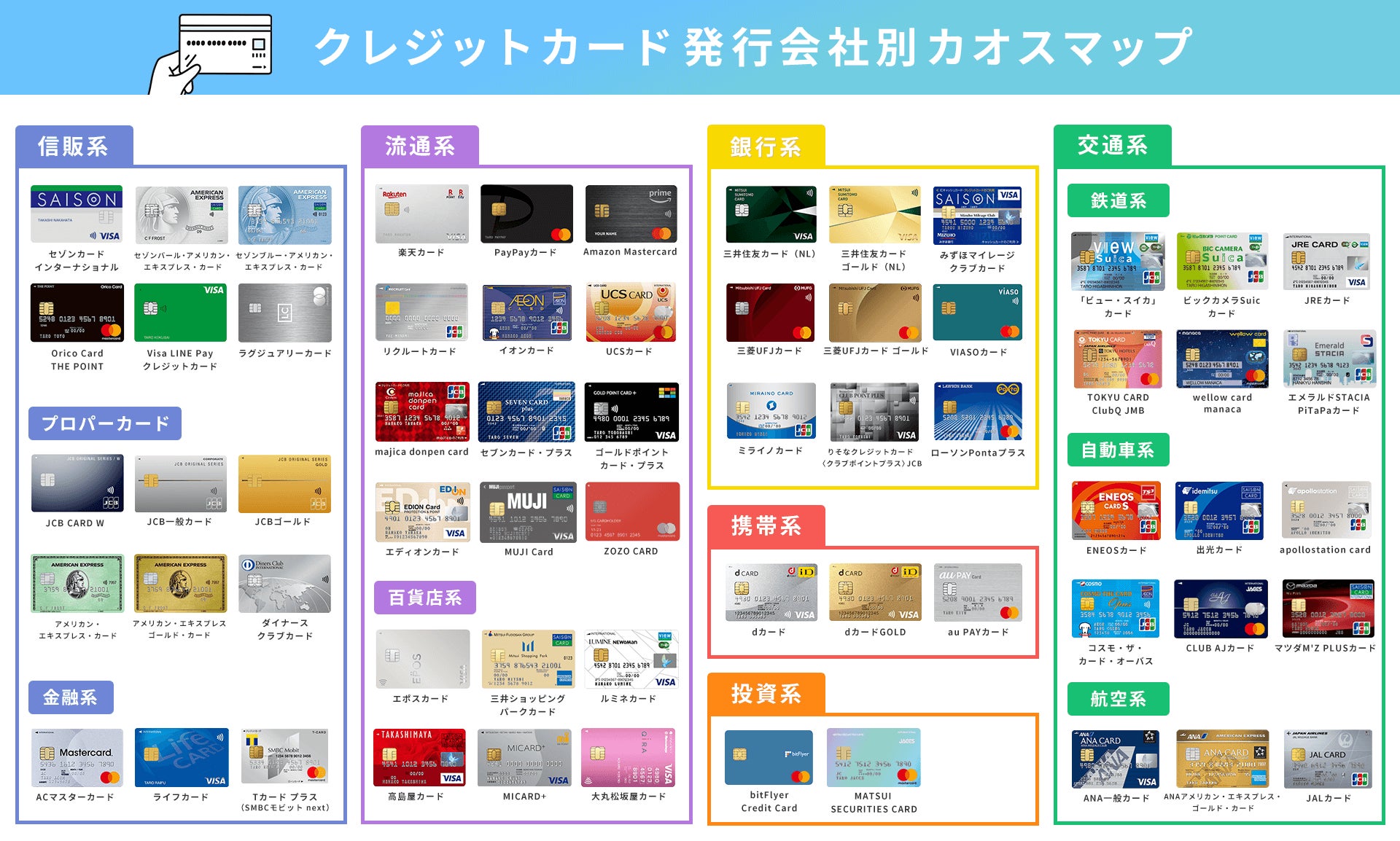Click the 三井住友カード（NL）link label
The width and height of the screenshot is (1400, 841).
tap(771, 254)
